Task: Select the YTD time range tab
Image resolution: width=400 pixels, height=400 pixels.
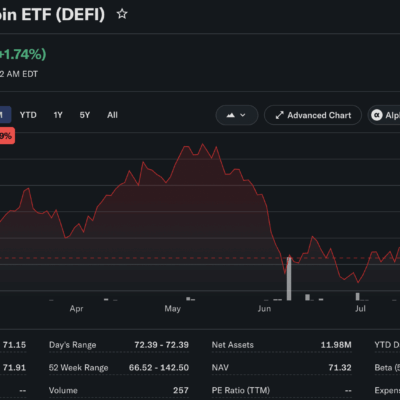Action: 28,115
